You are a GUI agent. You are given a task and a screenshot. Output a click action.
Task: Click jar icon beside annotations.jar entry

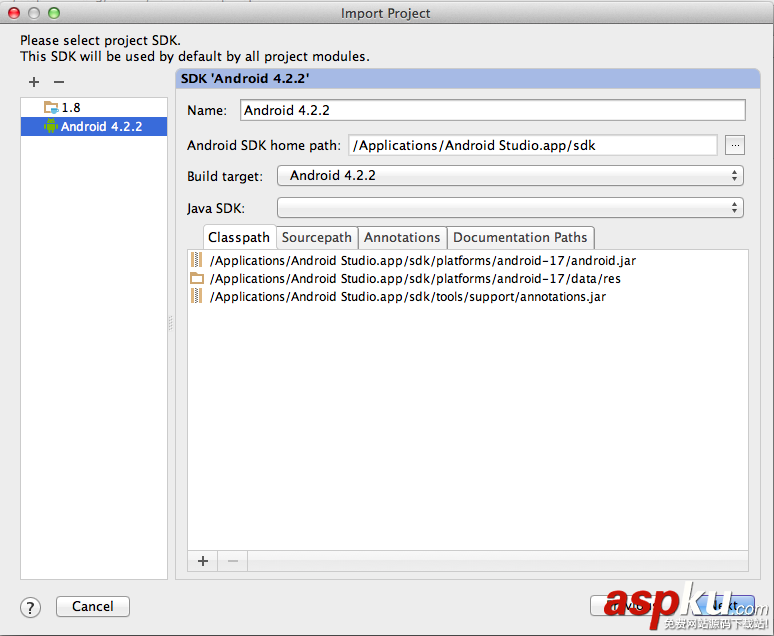point(196,296)
